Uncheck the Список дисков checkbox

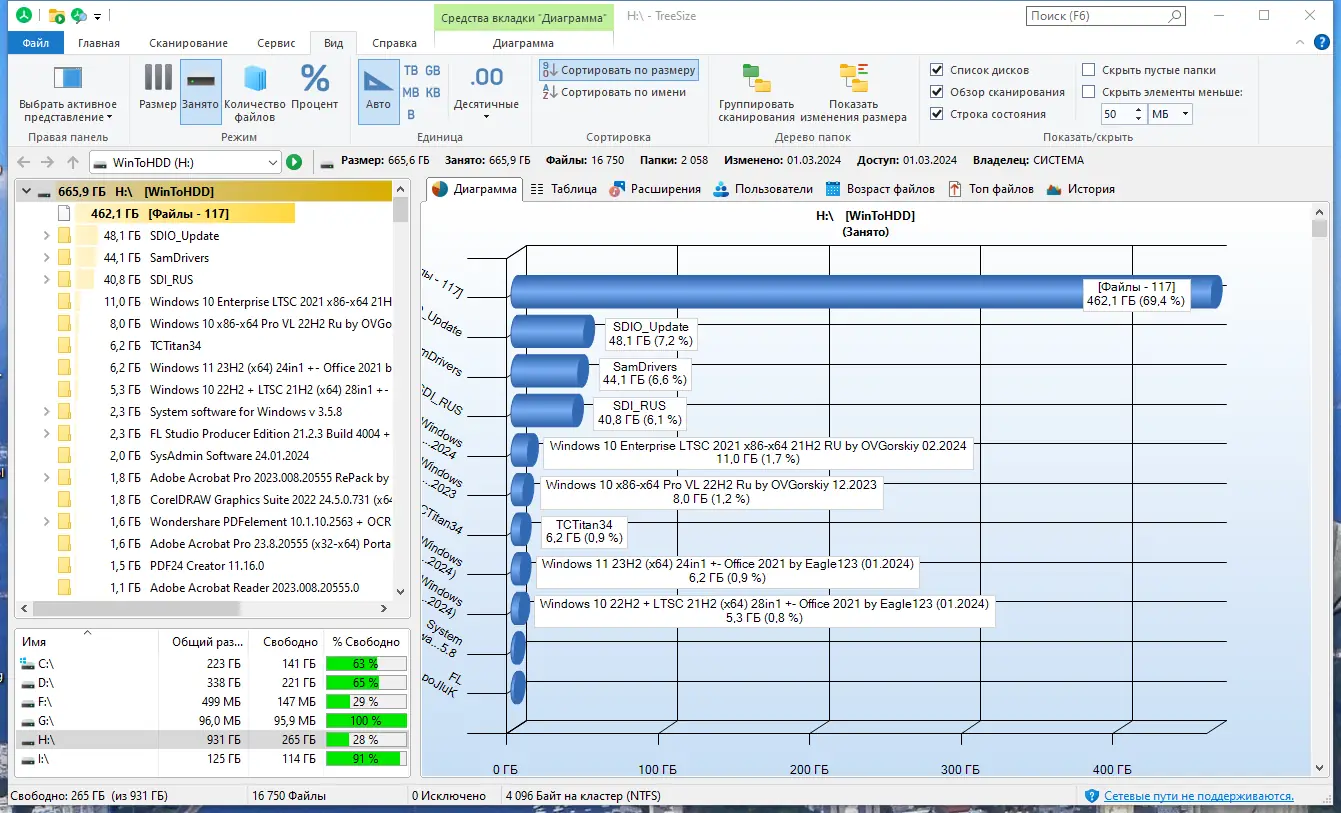pos(937,70)
